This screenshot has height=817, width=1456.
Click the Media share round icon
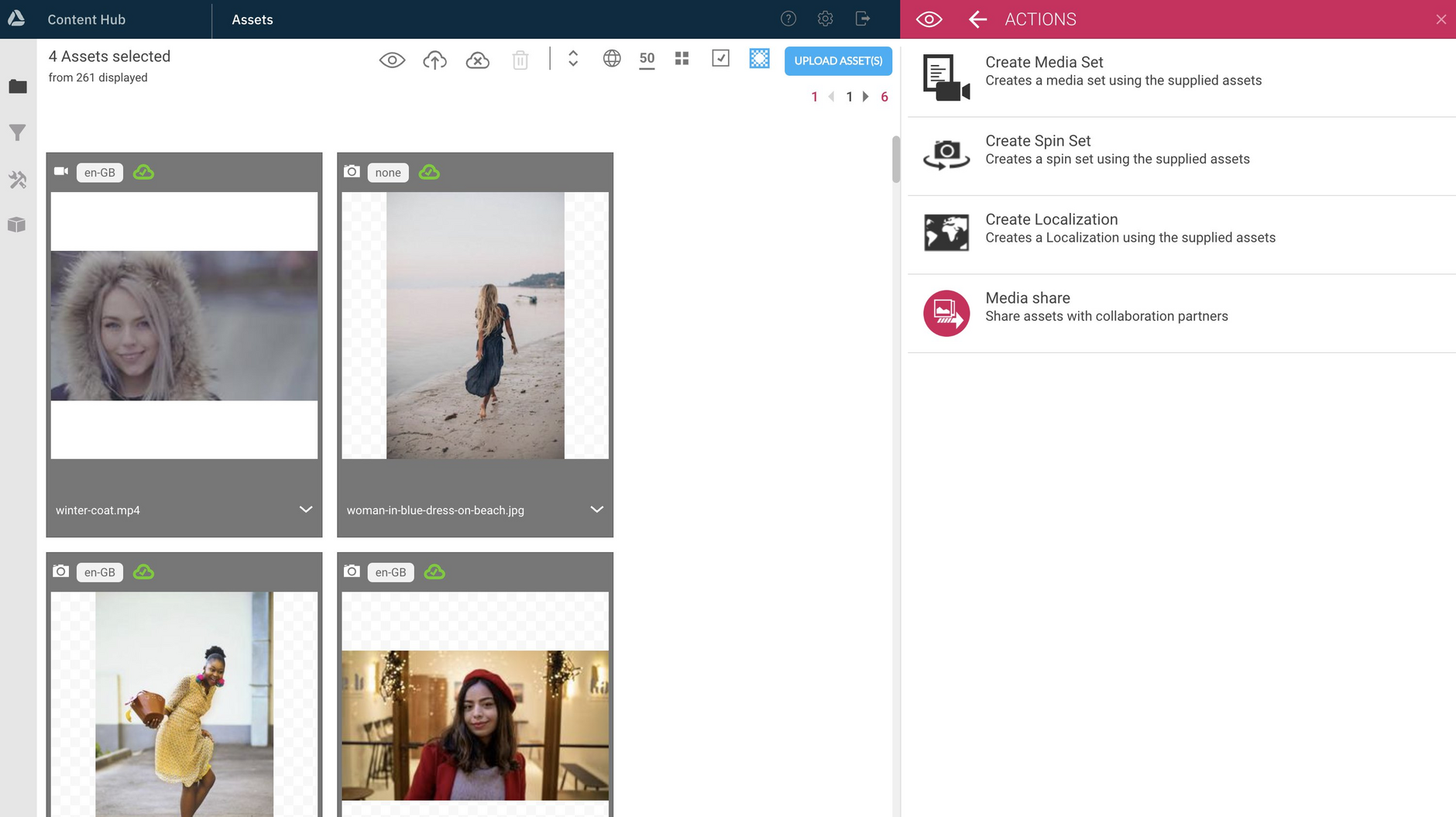click(x=946, y=313)
